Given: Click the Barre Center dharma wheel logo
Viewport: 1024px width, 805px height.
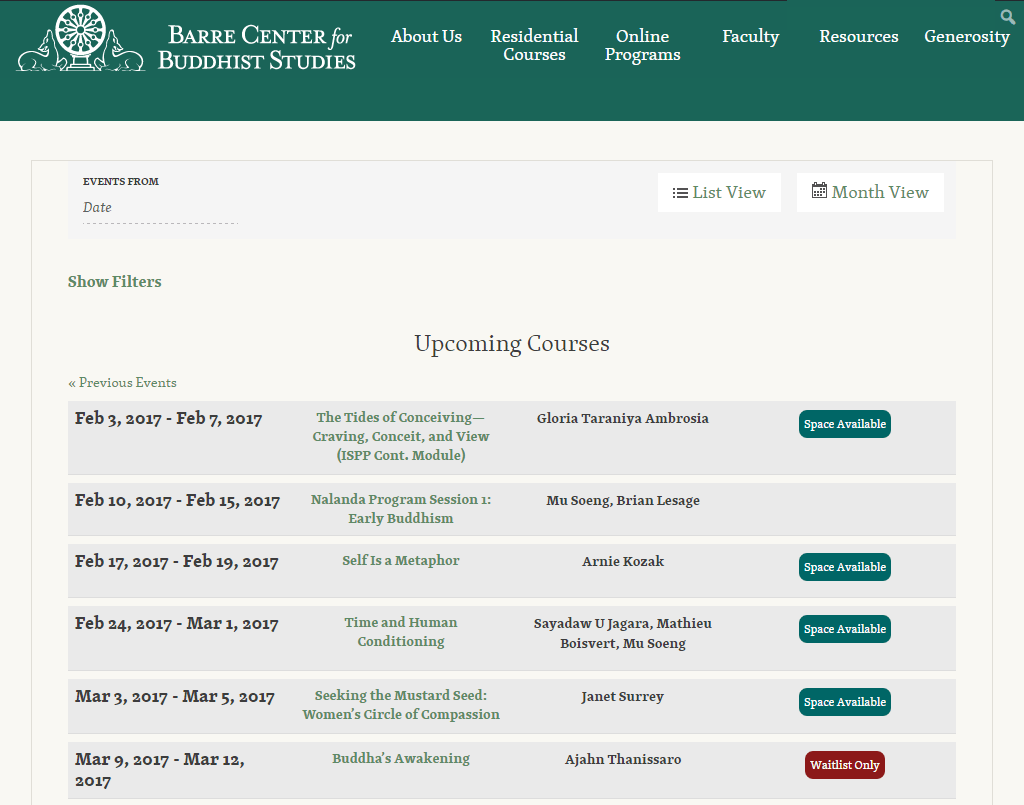Looking at the screenshot, I should click(x=80, y=39).
